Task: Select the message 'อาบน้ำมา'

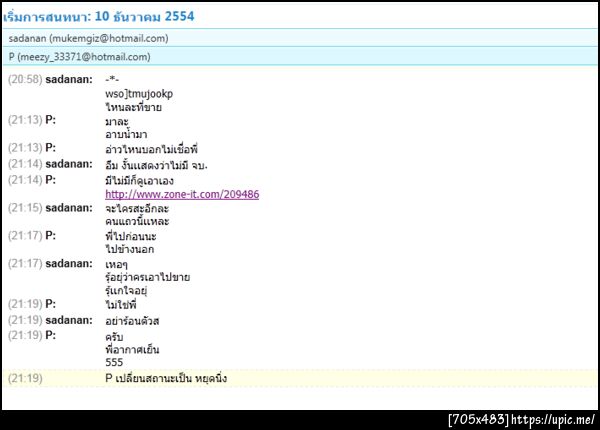Action: (126, 134)
